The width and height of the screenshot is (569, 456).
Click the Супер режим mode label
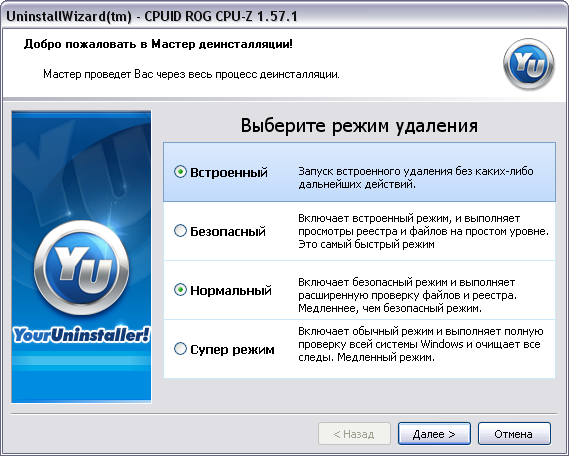[232, 350]
